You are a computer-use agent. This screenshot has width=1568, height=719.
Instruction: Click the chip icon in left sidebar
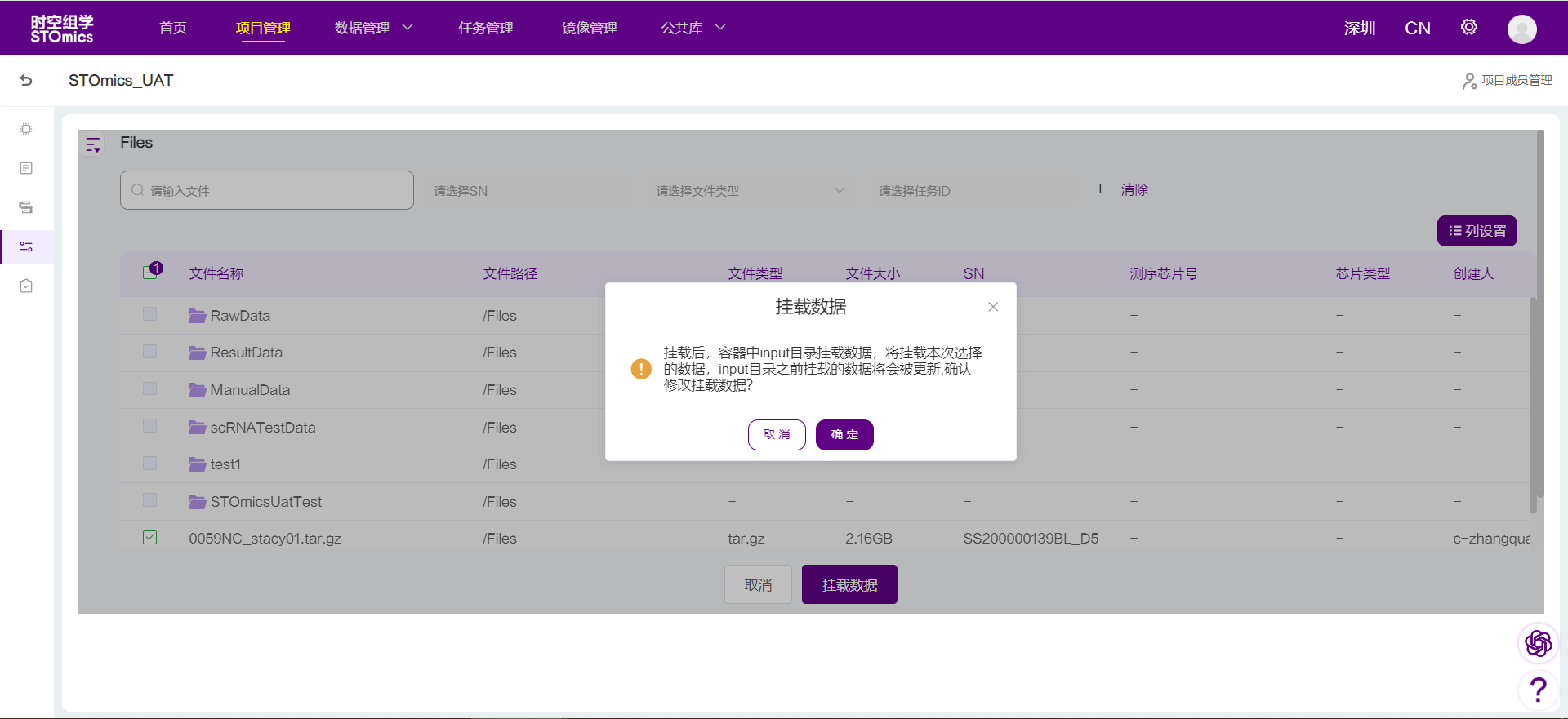click(x=26, y=129)
